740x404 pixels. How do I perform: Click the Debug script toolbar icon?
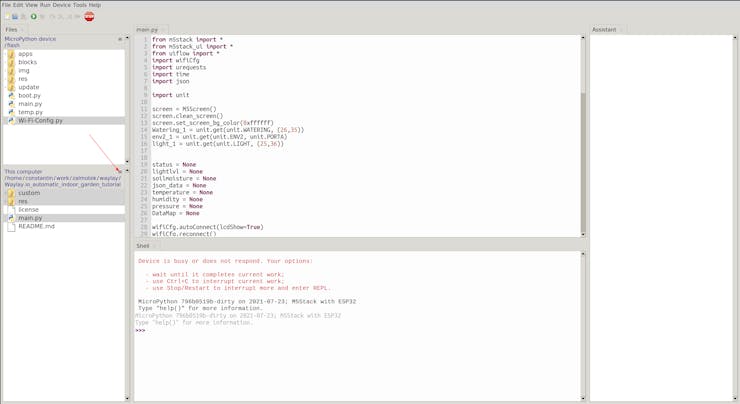pyautogui.click(x=42, y=17)
